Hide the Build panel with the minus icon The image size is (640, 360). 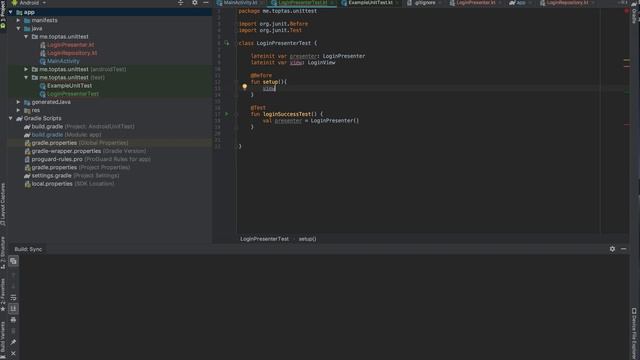pyautogui.click(x=623, y=249)
